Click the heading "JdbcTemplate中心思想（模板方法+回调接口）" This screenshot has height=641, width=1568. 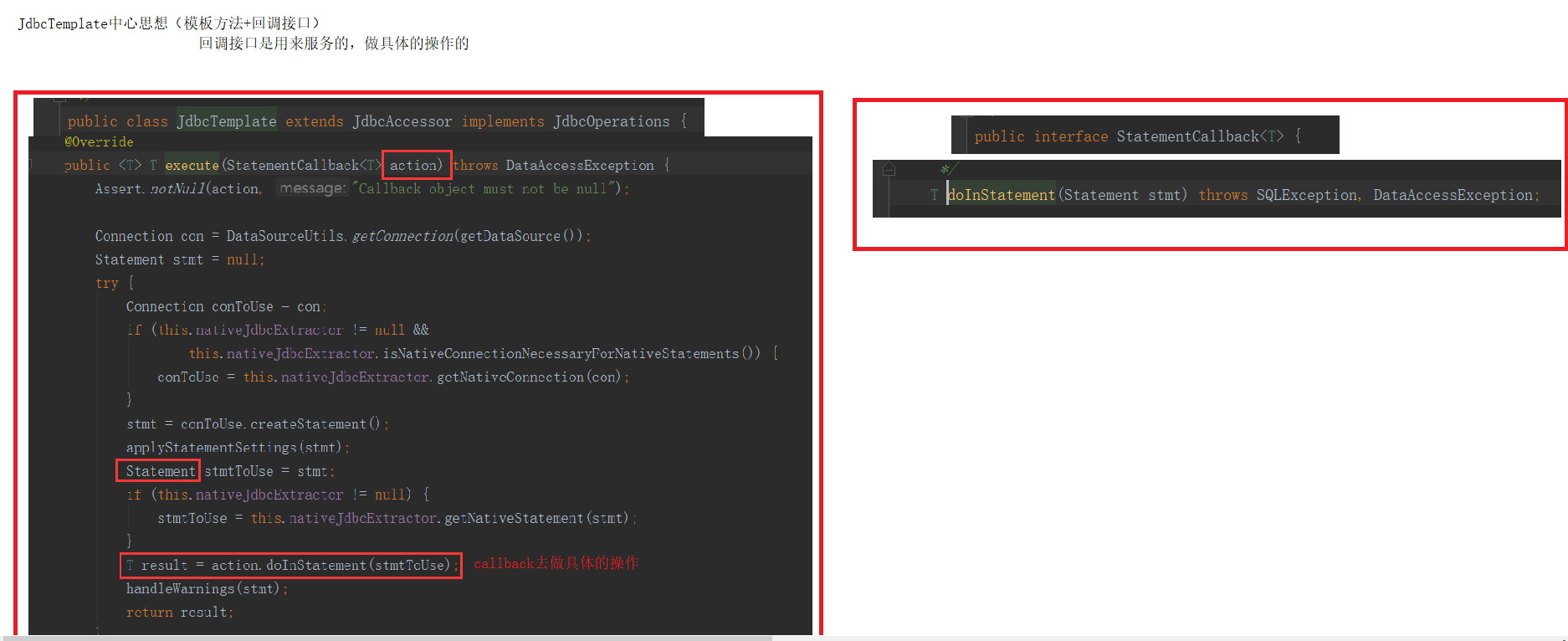pyautogui.click(x=169, y=23)
